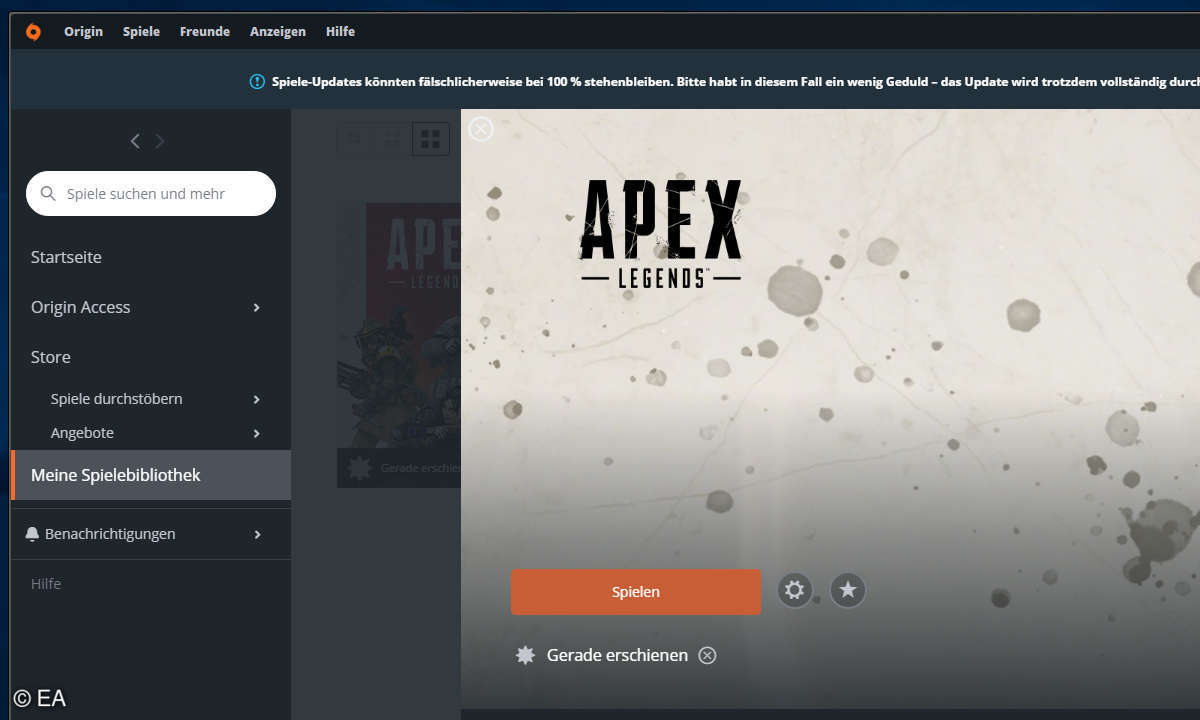Go back with the left navigation arrow

[x=135, y=141]
